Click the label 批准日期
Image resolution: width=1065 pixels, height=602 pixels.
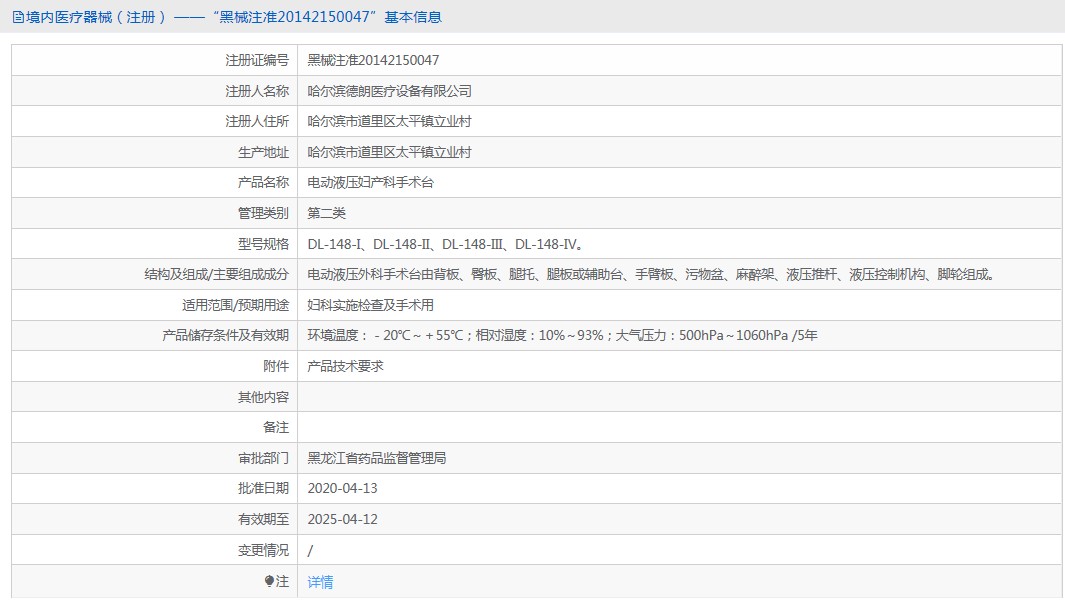(263, 489)
